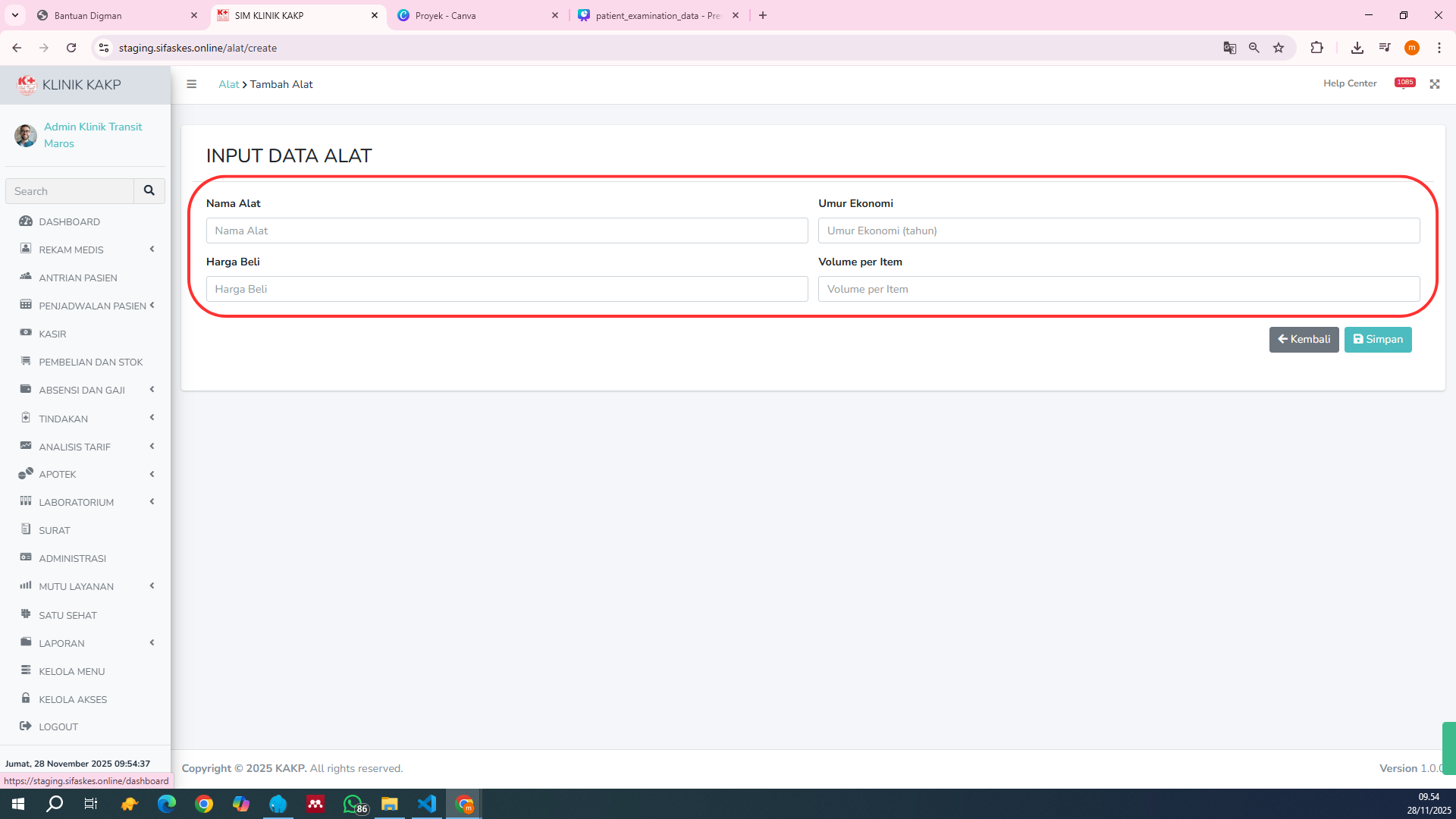This screenshot has height=819, width=1456.
Task: Click the Nama Alat input field
Action: [507, 231]
